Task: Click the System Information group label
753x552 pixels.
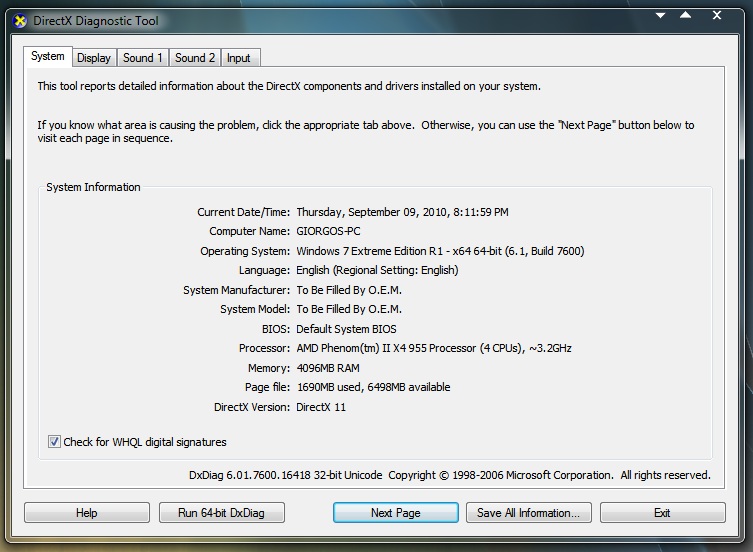Action: pos(93,187)
